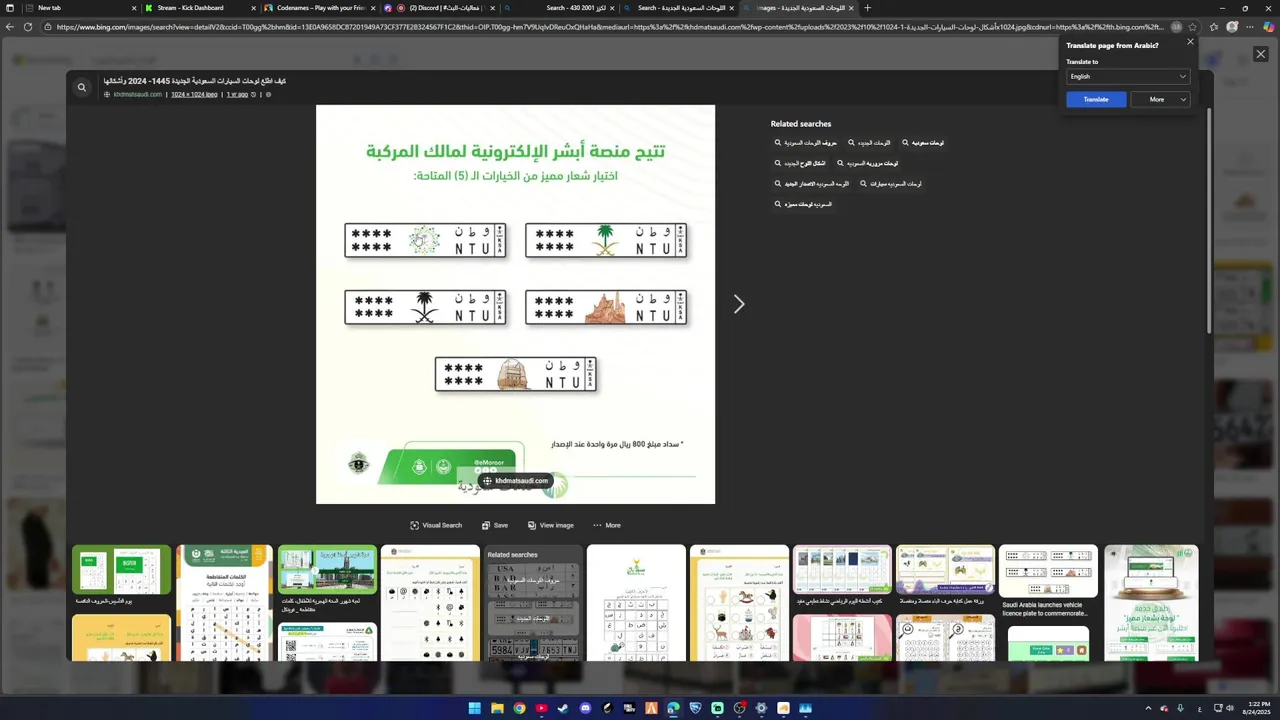The width and height of the screenshot is (1280, 720).
Task: Show hidden system tray icons chevron
Action: tap(1148, 709)
